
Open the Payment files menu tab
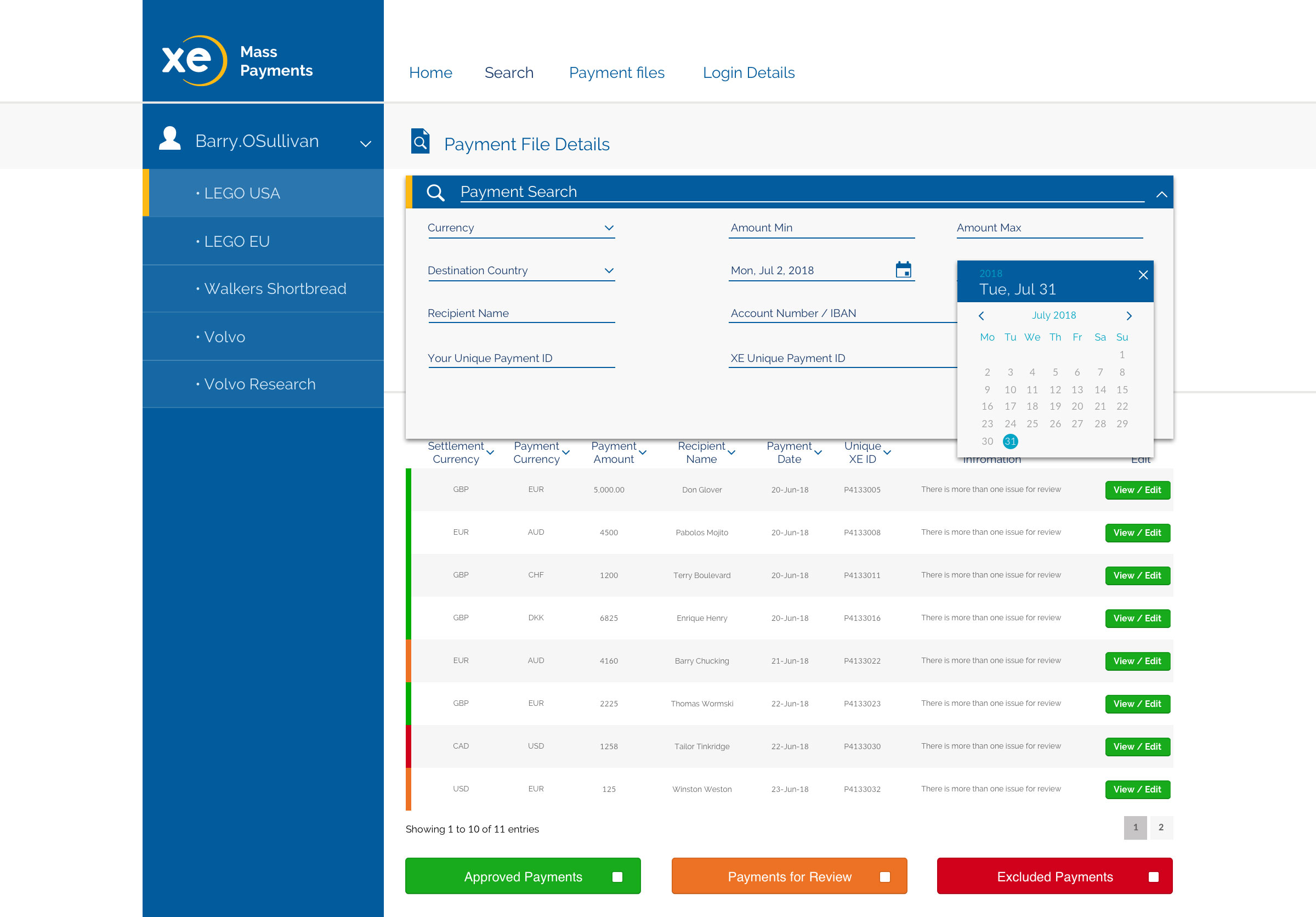click(x=616, y=73)
